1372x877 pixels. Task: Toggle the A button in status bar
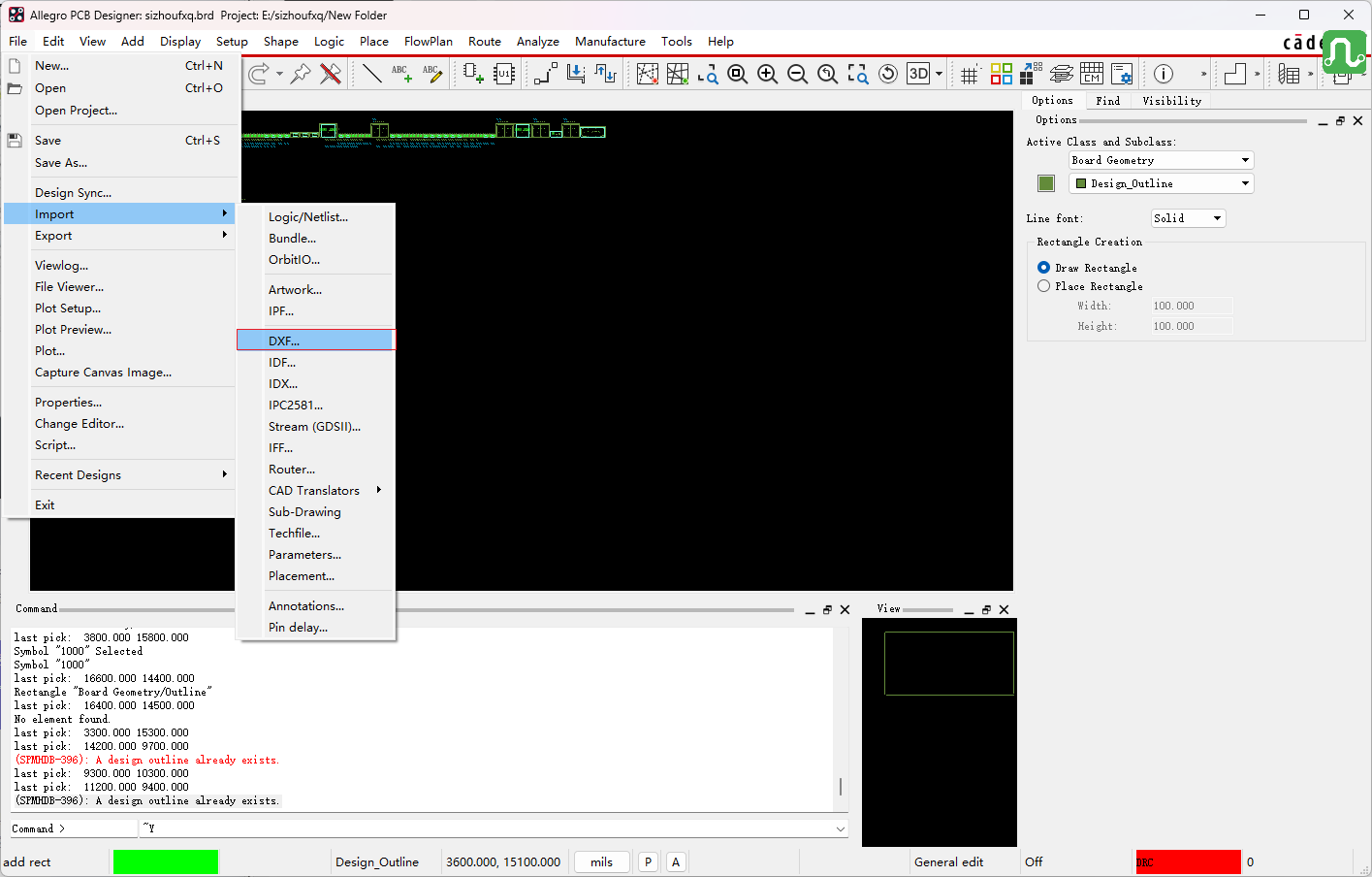676,861
